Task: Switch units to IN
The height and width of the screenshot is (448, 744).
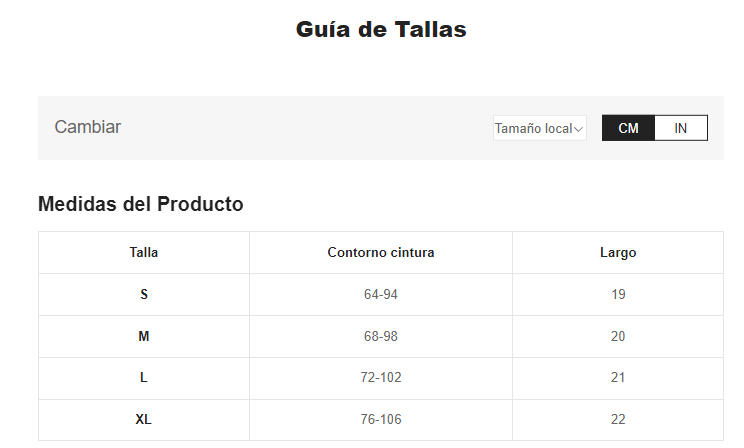Action: pyautogui.click(x=681, y=128)
